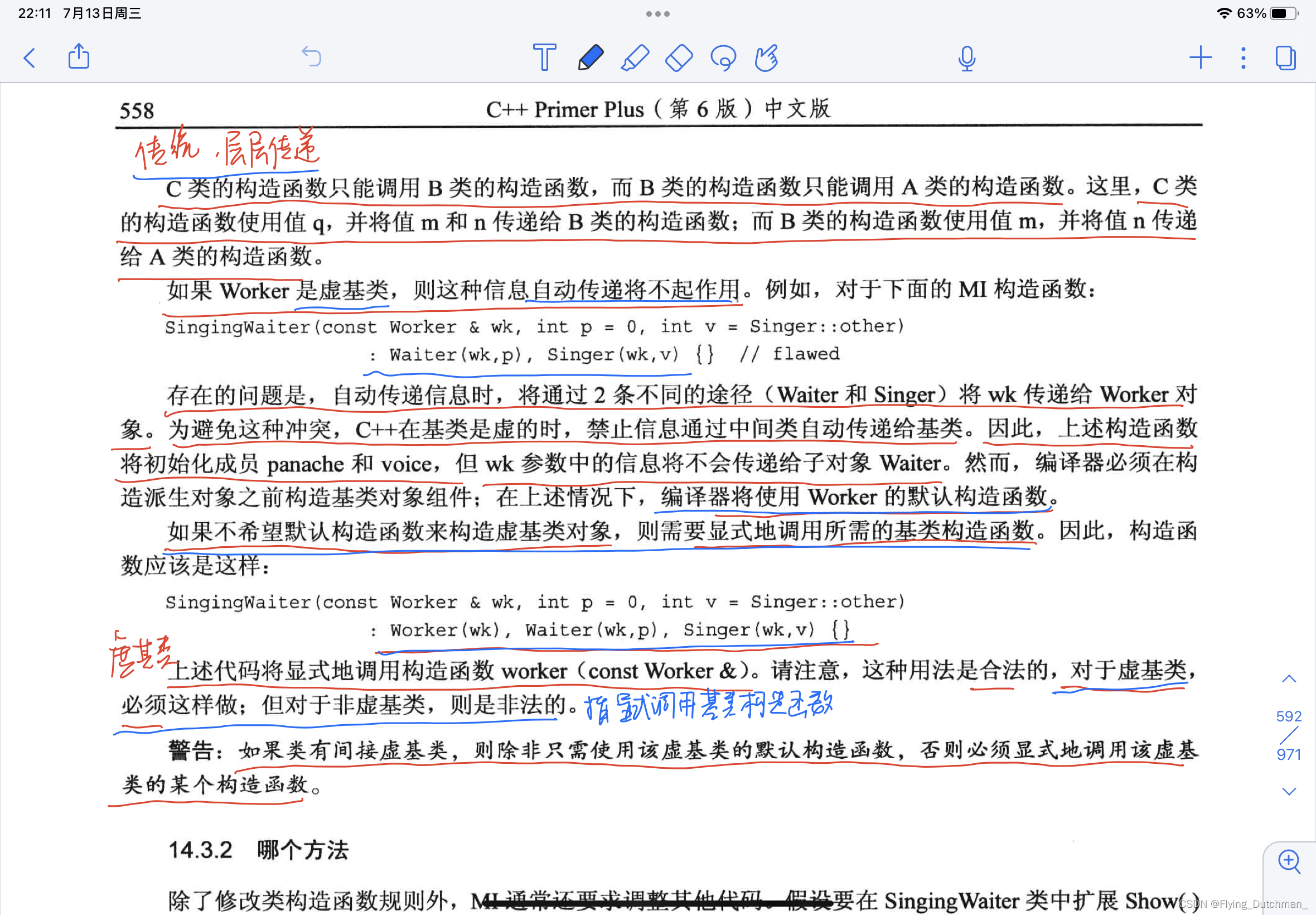The height and width of the screenshot is (915, 1316).
Task: Tap the code 'Worker(wk), Waiter(wk,p), Singer(wk,v)'
Action: tap(602, 630)
